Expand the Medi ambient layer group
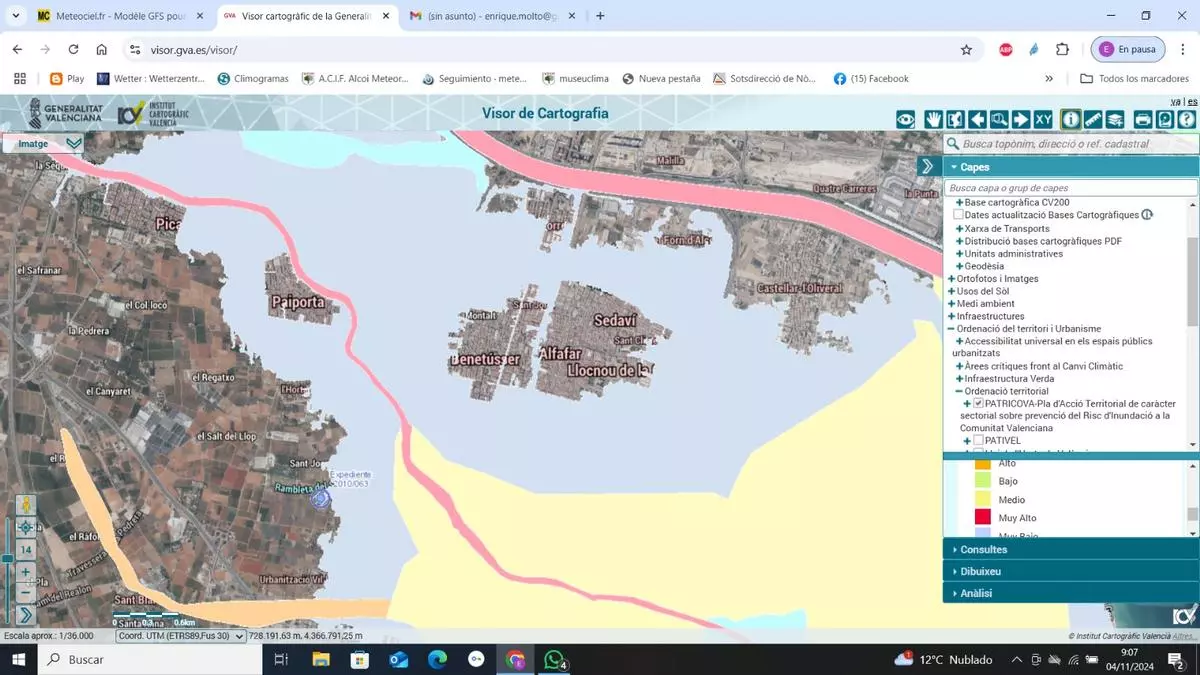The height and width of the screenshot is (675, 1200). 950,304
